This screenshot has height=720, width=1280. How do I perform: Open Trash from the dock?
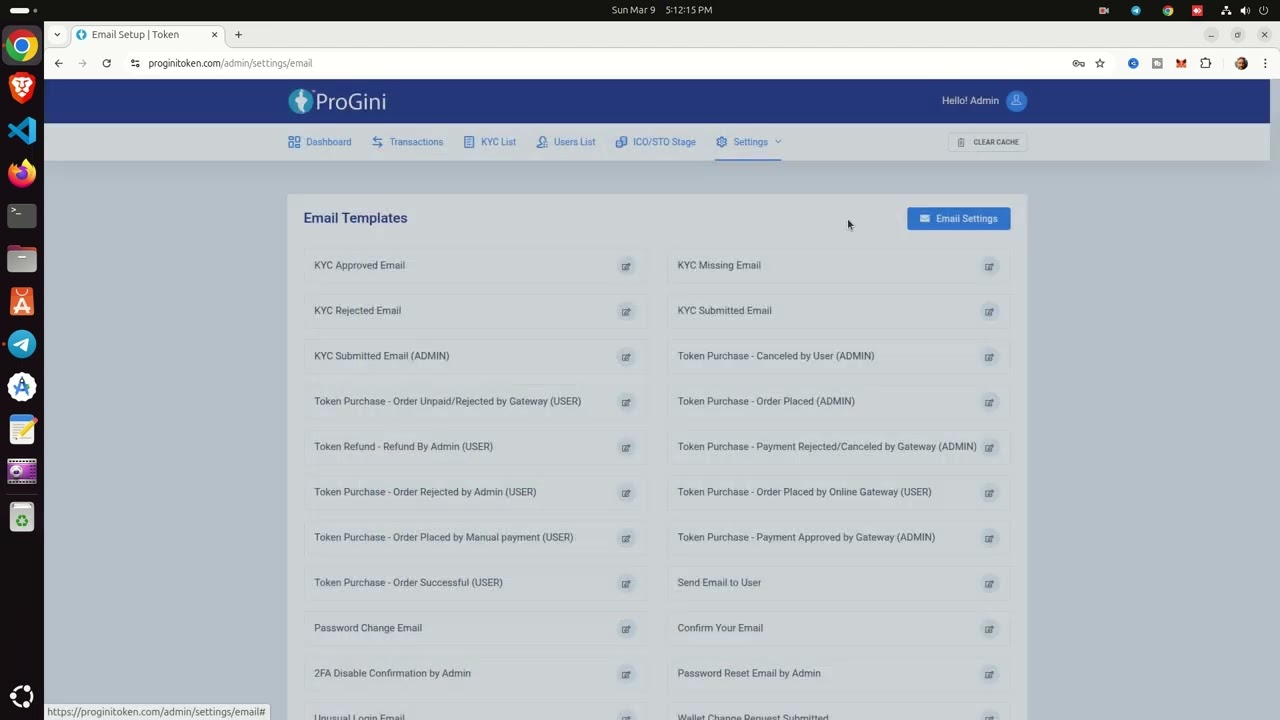click(22, 516)
